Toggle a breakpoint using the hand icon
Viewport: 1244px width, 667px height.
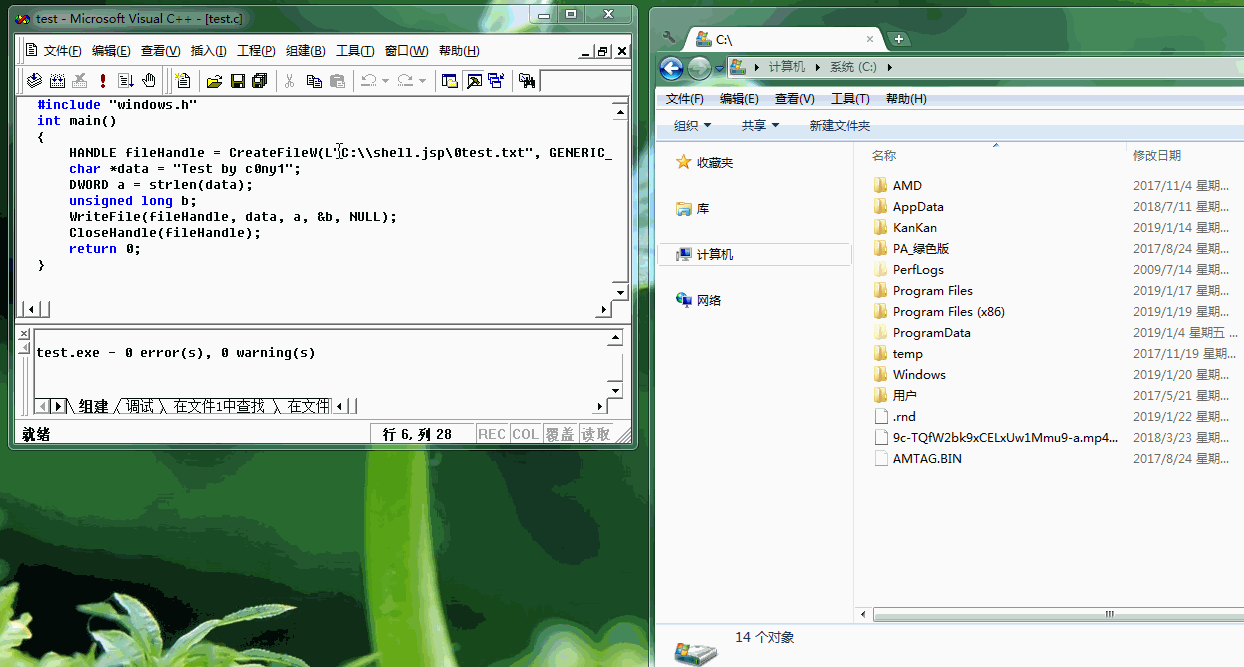click(x=149, y=81)
